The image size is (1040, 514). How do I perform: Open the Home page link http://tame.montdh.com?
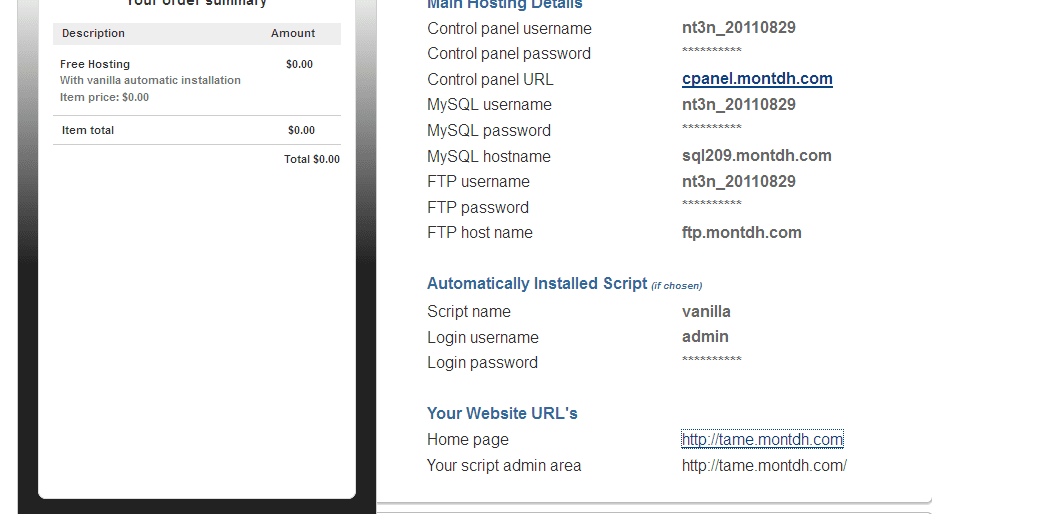pyautogui.click(x=762, y=440)
